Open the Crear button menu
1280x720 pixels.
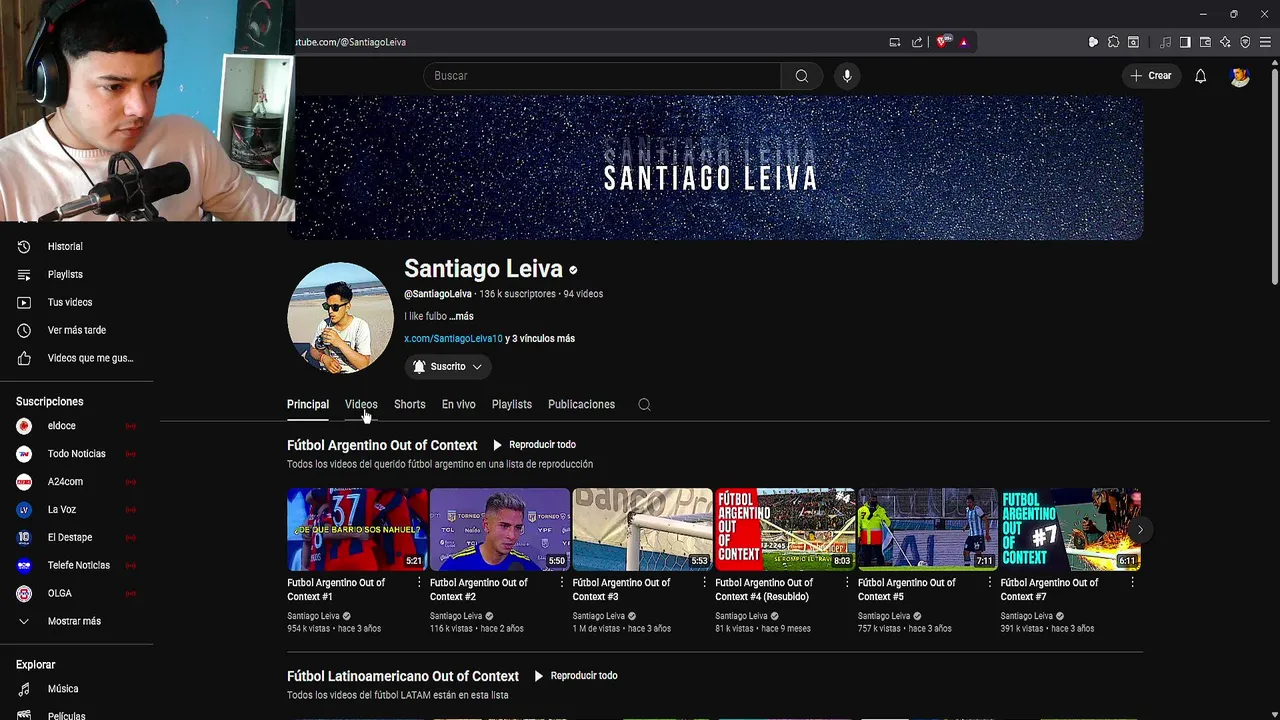1151,76
